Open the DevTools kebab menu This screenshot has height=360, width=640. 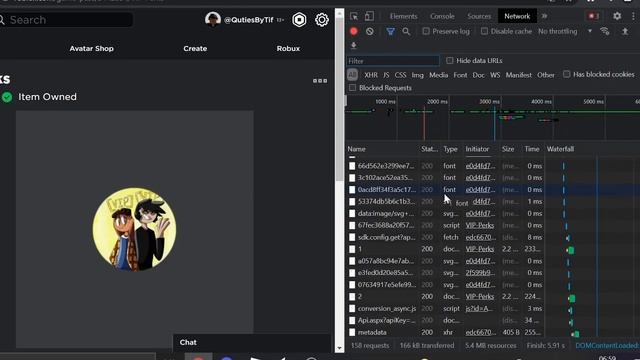tap(633, 16)
